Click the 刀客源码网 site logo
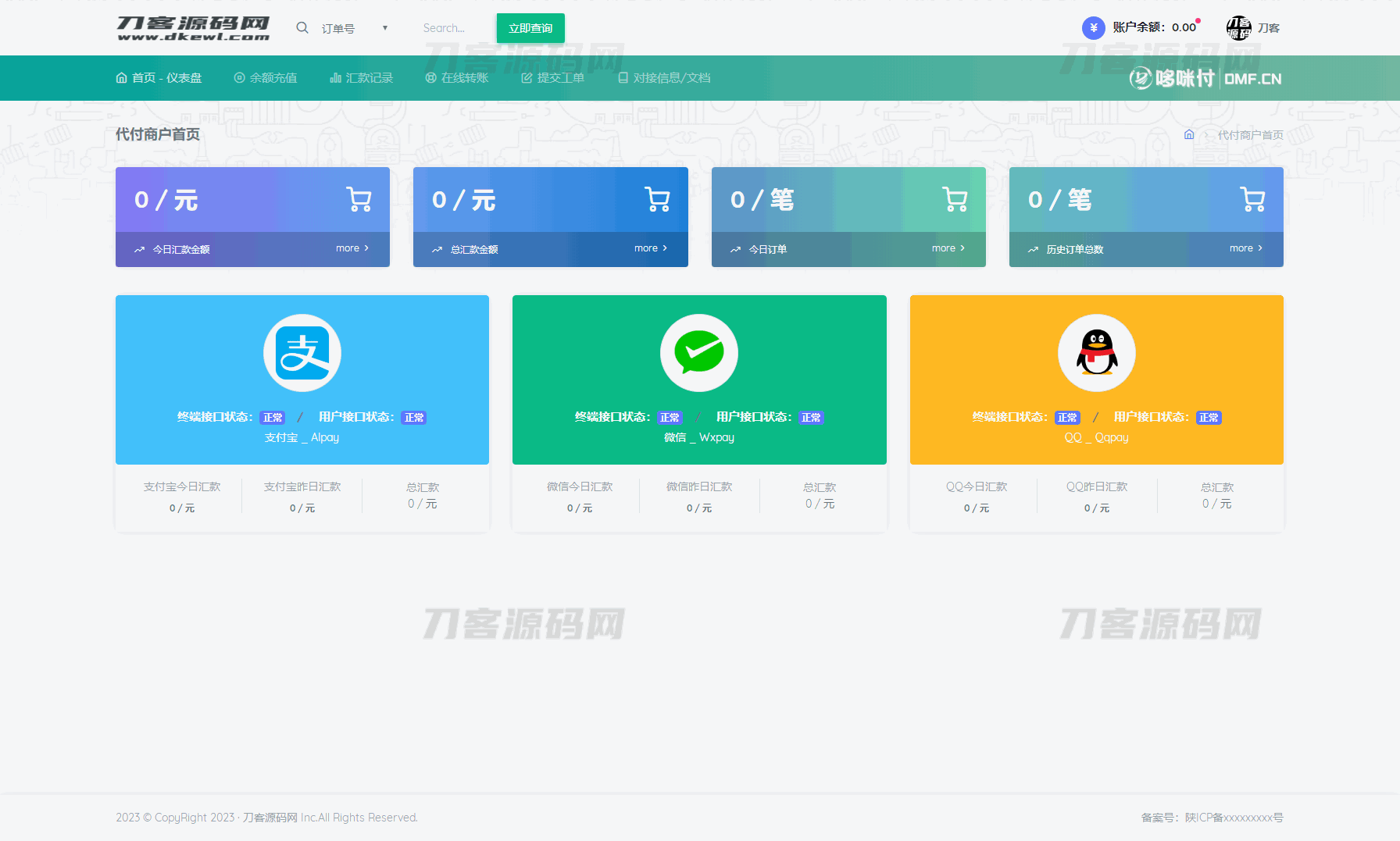This screenshot has height=841, width=1400. tap(193, 28)
